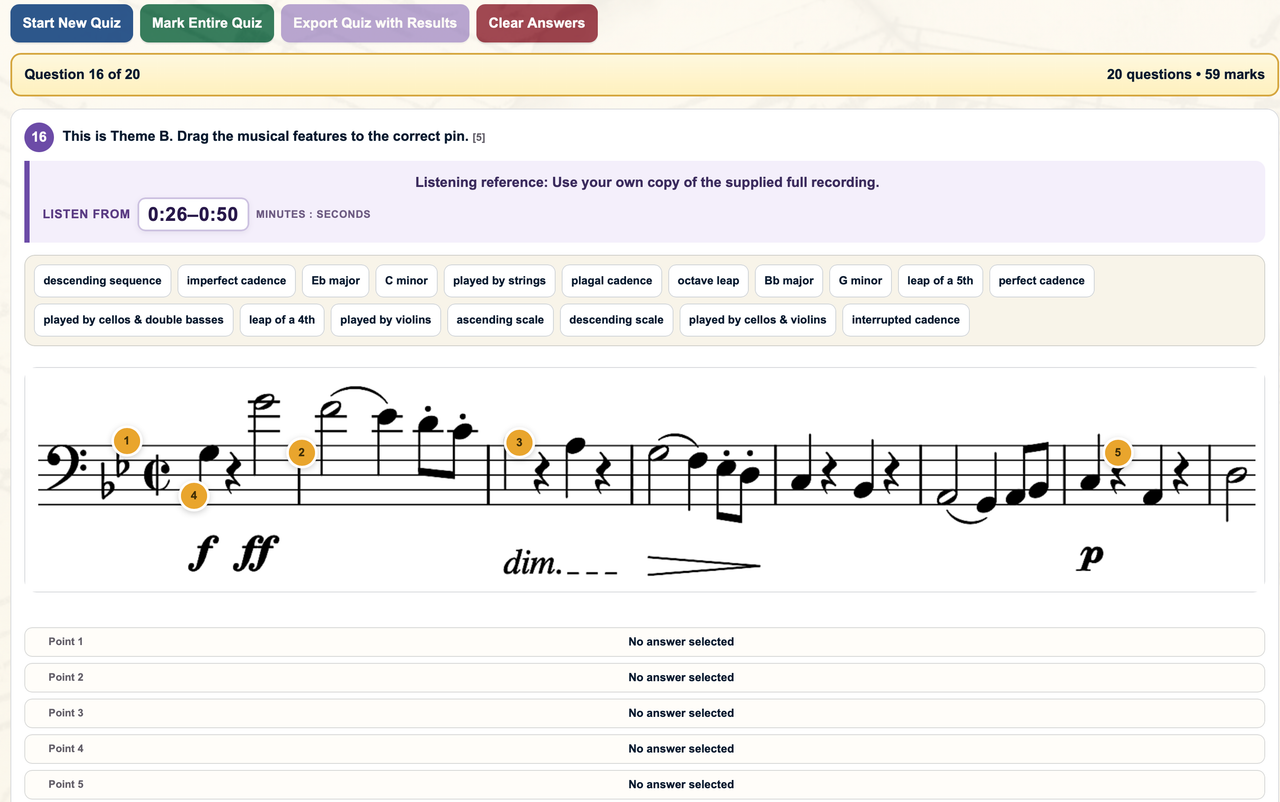
Task: Select the 'ascending scale' chip
Action: (500, 320)
